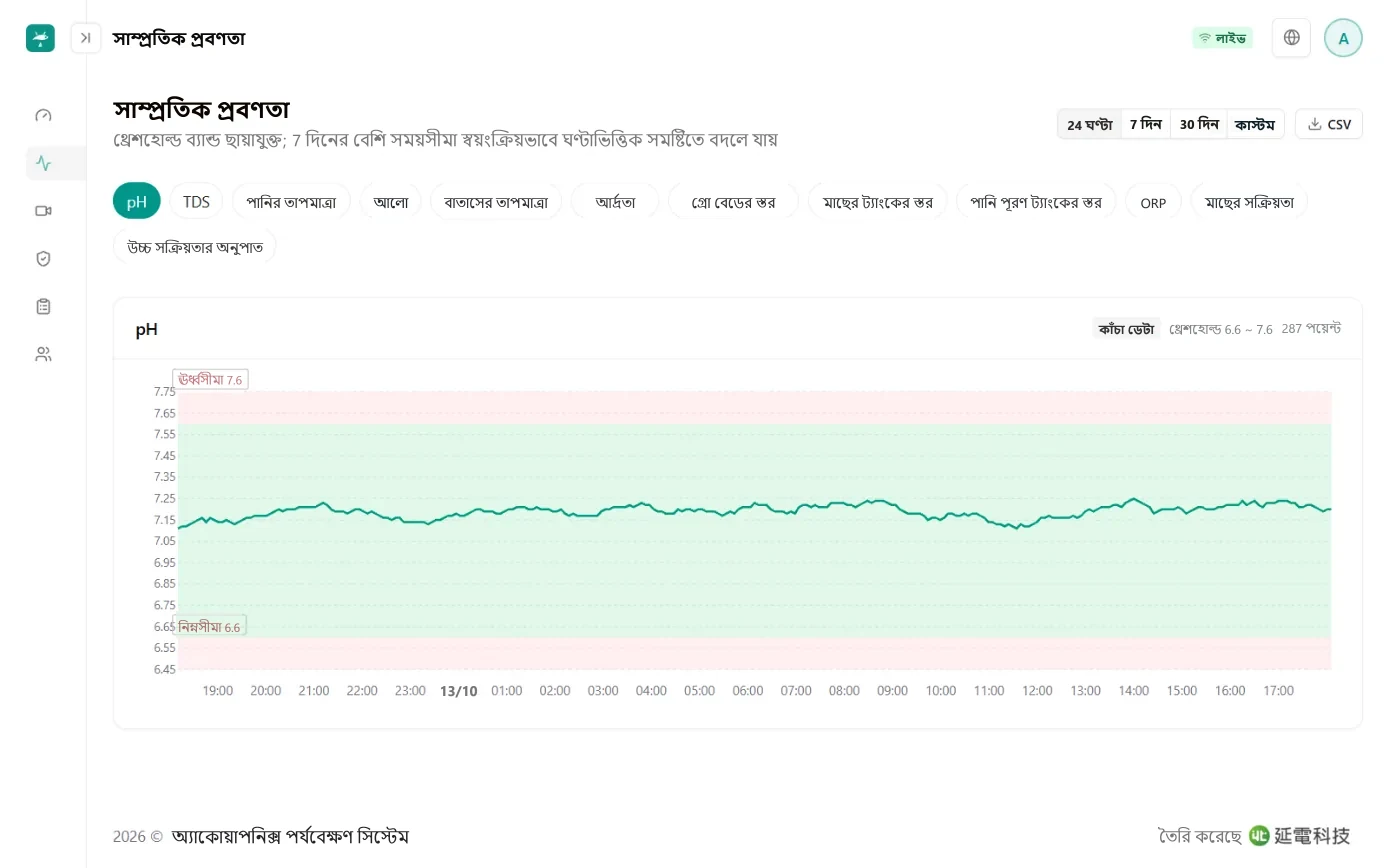Download data with the CSV button
1388x868 pixels.
(x=1329, y=124)
